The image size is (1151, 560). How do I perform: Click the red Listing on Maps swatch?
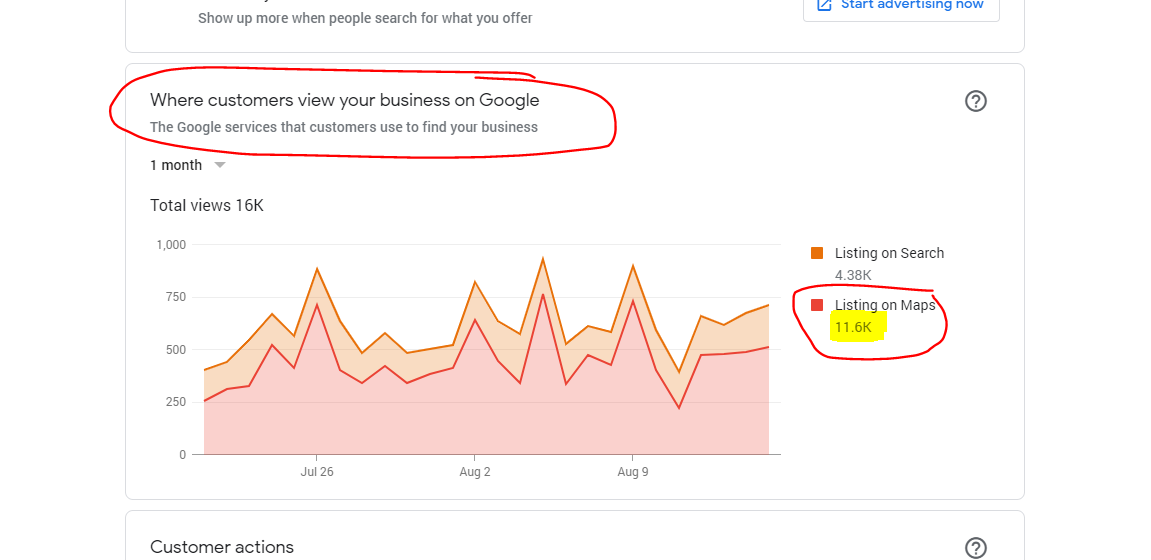[817, 305]
